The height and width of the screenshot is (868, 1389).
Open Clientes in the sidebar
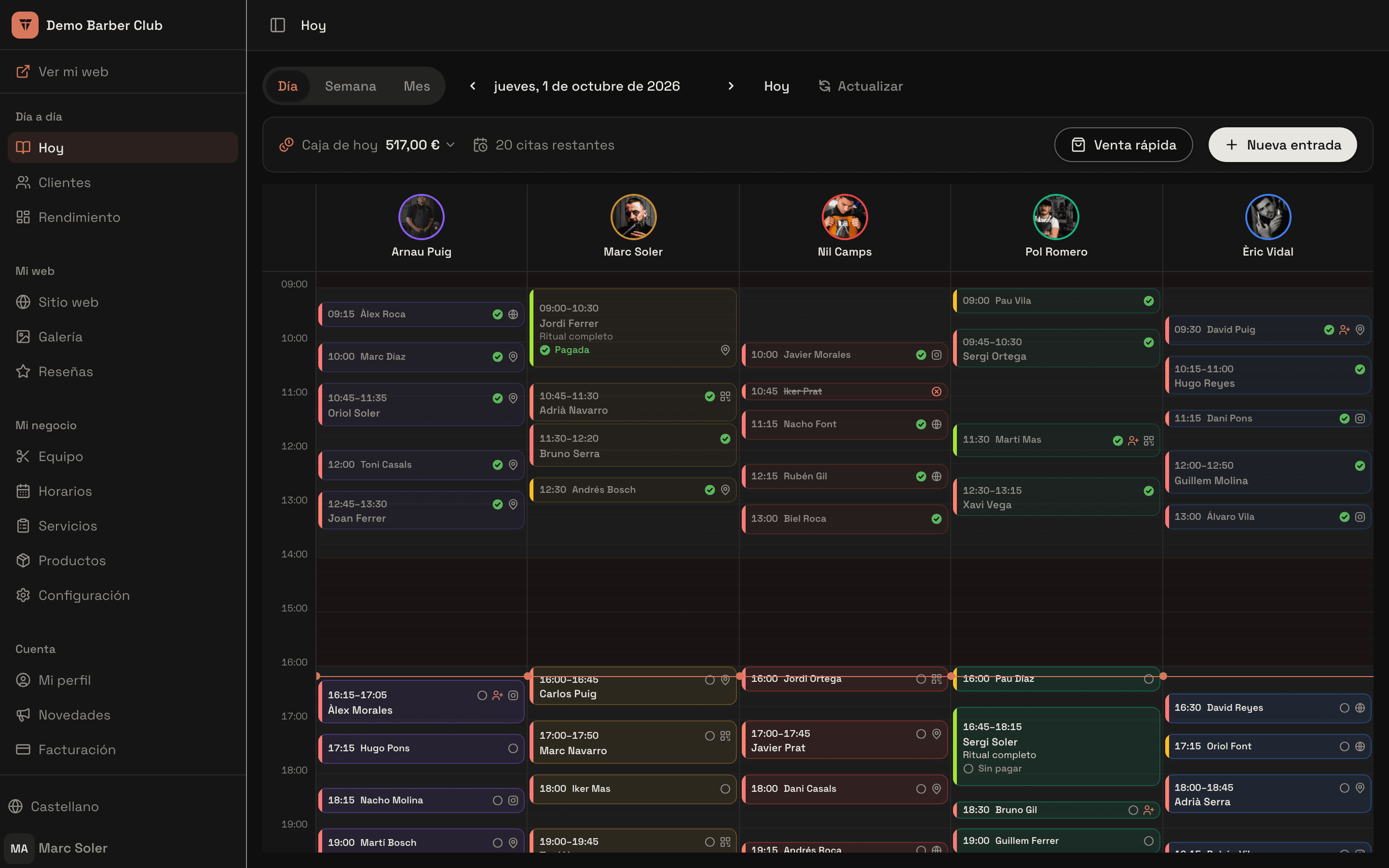click(x=123, y=183)
